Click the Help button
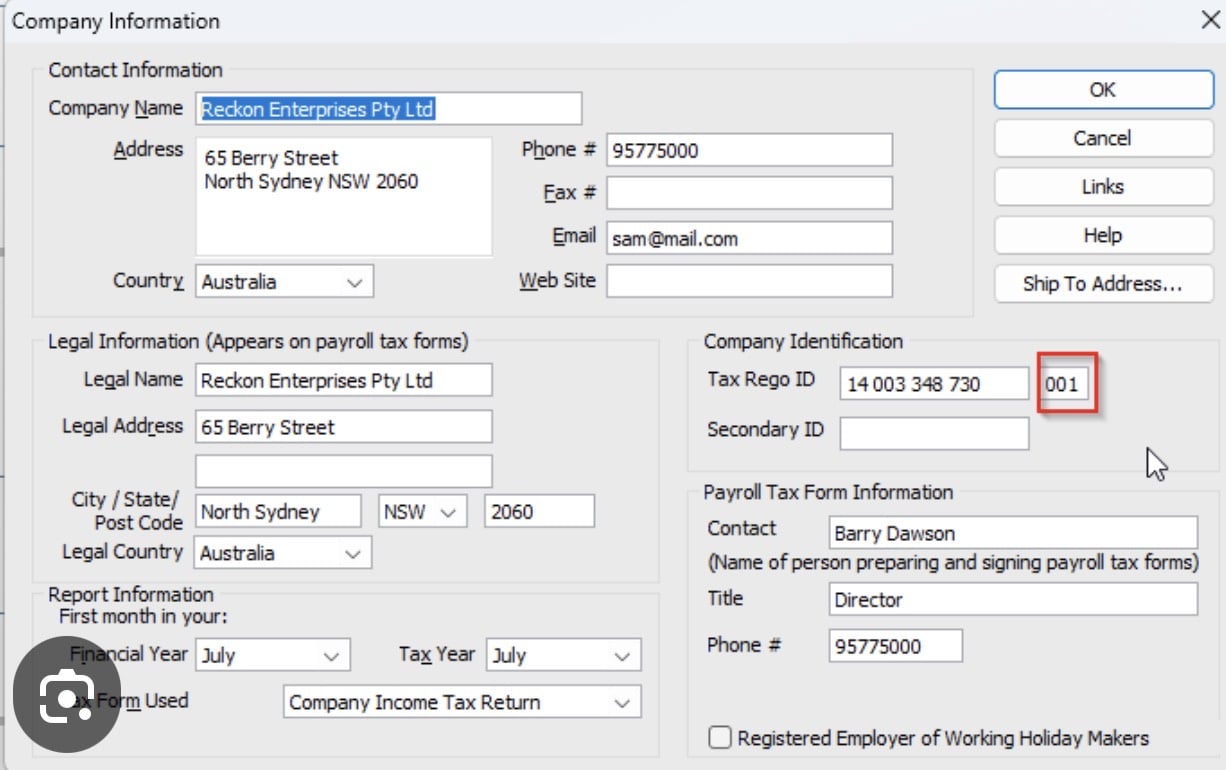 point(1103,235)
